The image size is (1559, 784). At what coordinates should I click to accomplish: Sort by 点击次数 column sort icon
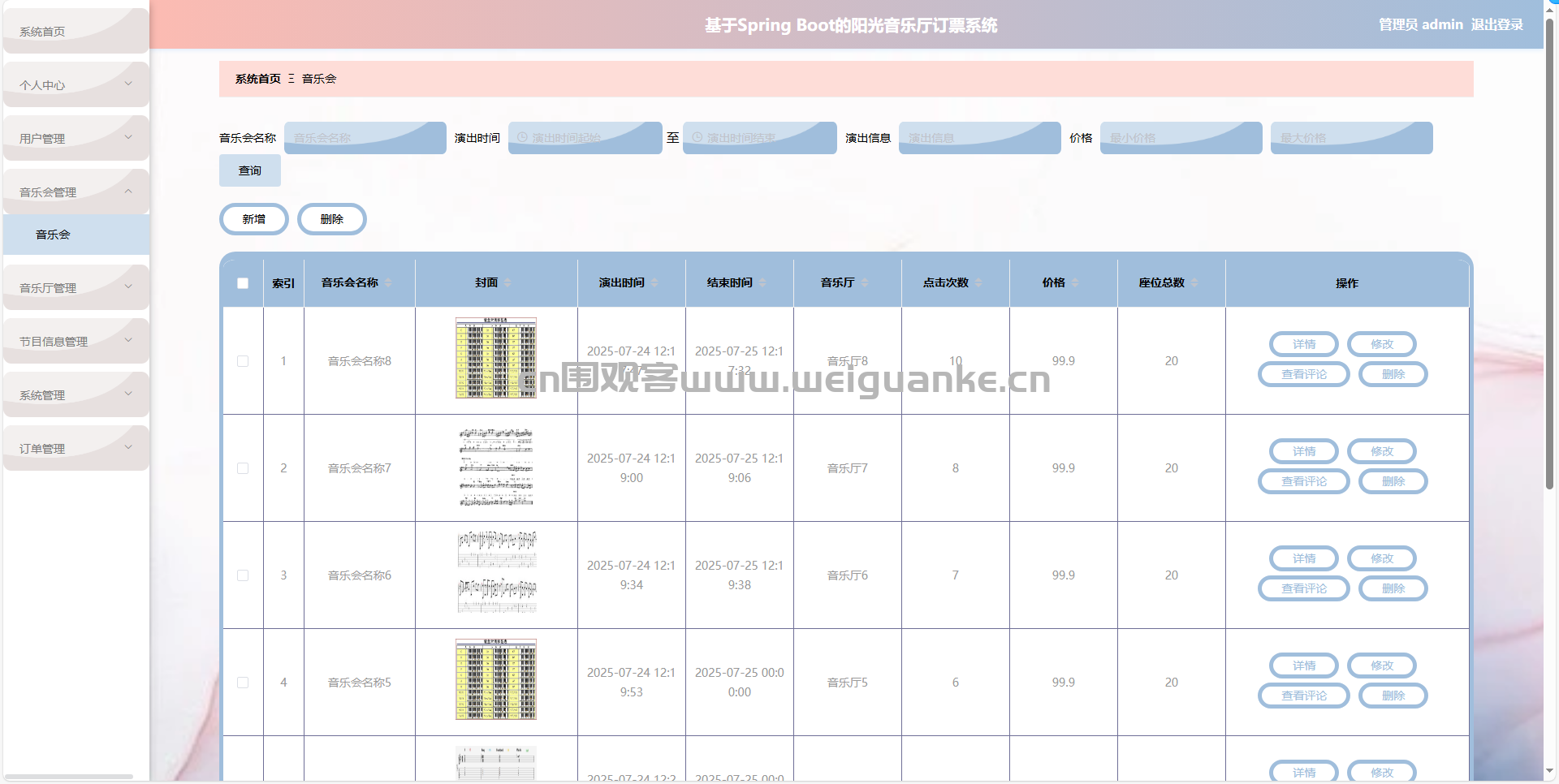pos(978,282)
